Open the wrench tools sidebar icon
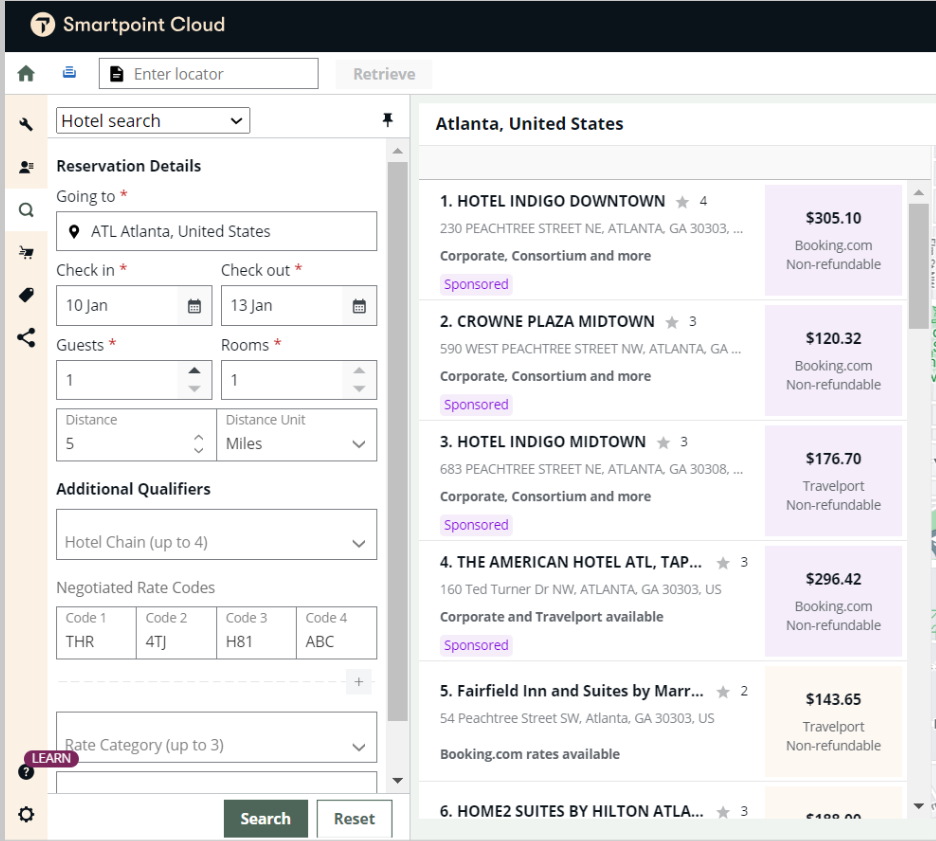Image resolution: width=936 pixels, height=841 pixels. point(26,124)
